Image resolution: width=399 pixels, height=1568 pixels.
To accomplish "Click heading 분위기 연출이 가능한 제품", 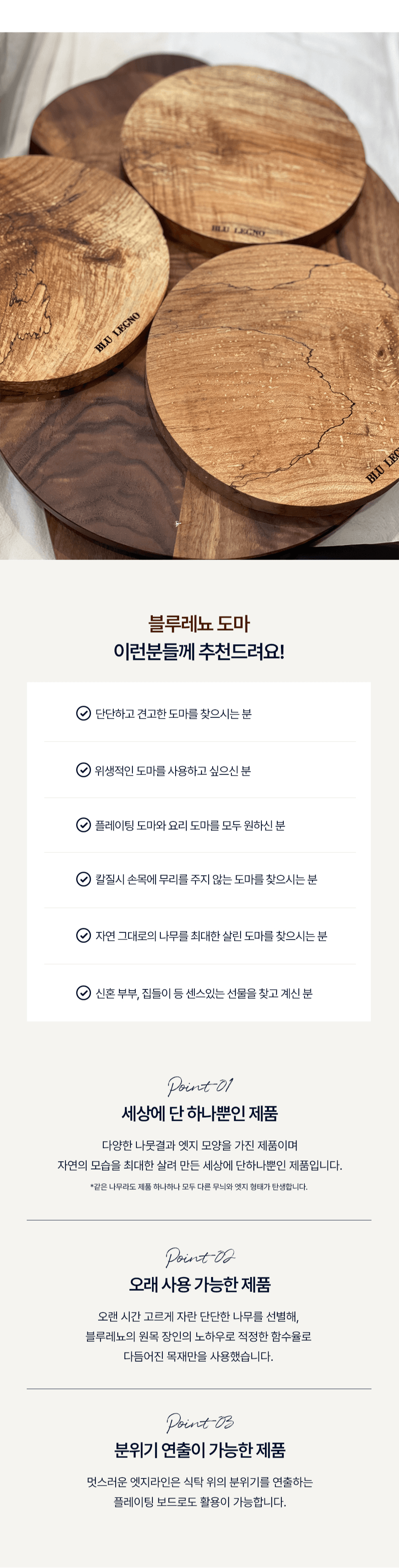I will click(x=200, y=1450).
